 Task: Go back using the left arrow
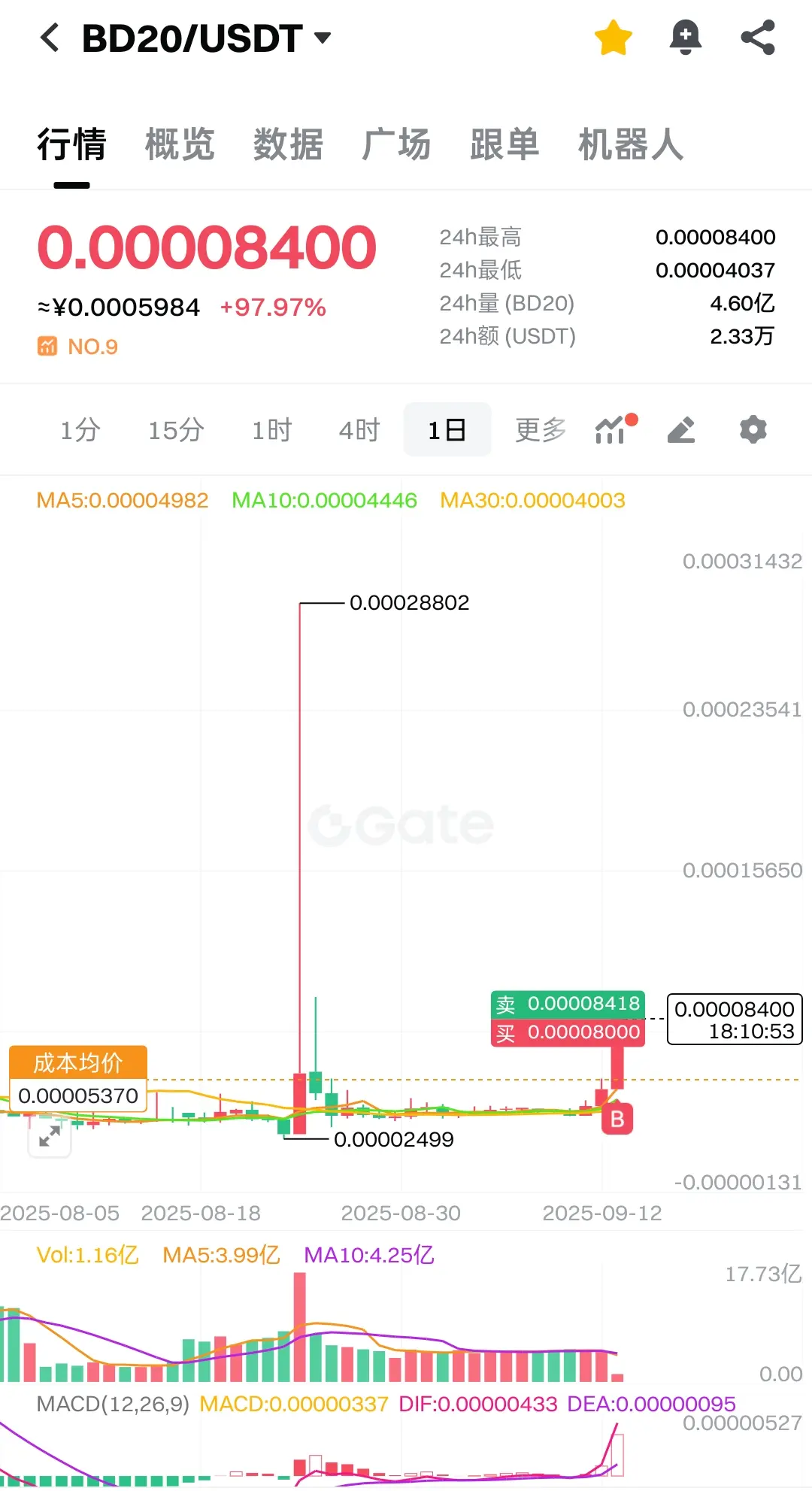point(50,38)
